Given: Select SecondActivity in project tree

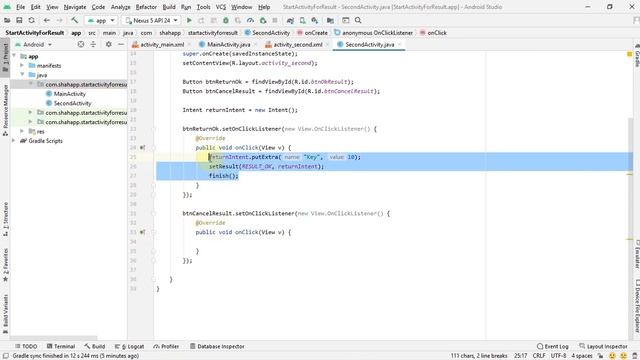Looking at the screenshot, I should click(x=73, y=103).
